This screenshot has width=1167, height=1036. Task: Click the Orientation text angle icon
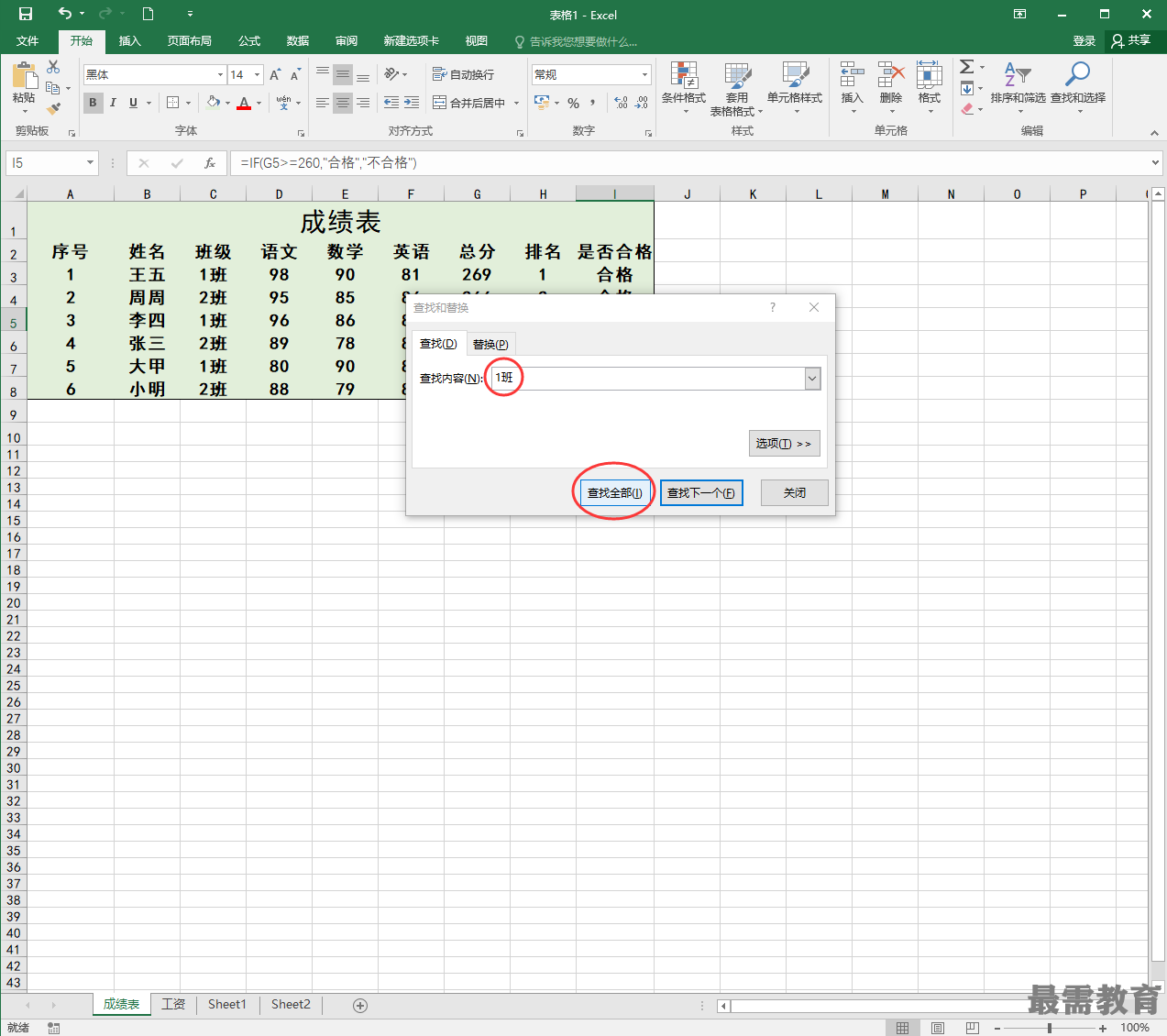pos(392,74)
